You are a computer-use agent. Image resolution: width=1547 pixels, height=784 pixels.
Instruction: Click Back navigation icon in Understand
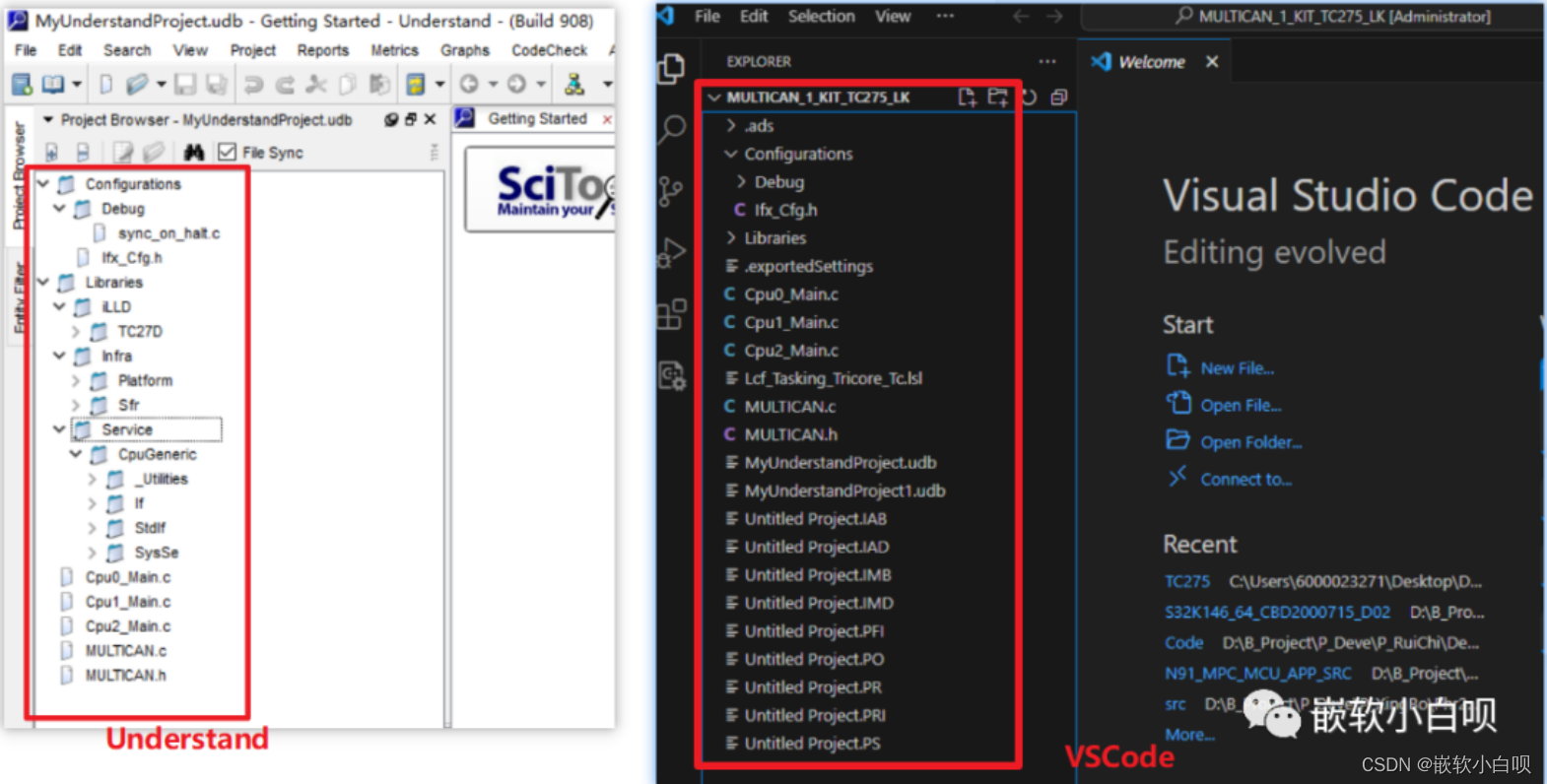470,85
